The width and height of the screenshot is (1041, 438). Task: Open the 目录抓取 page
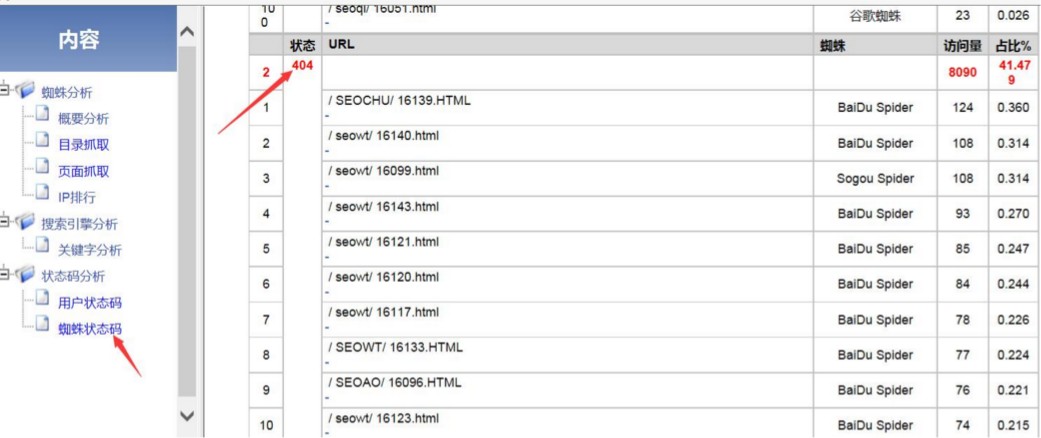84,145
